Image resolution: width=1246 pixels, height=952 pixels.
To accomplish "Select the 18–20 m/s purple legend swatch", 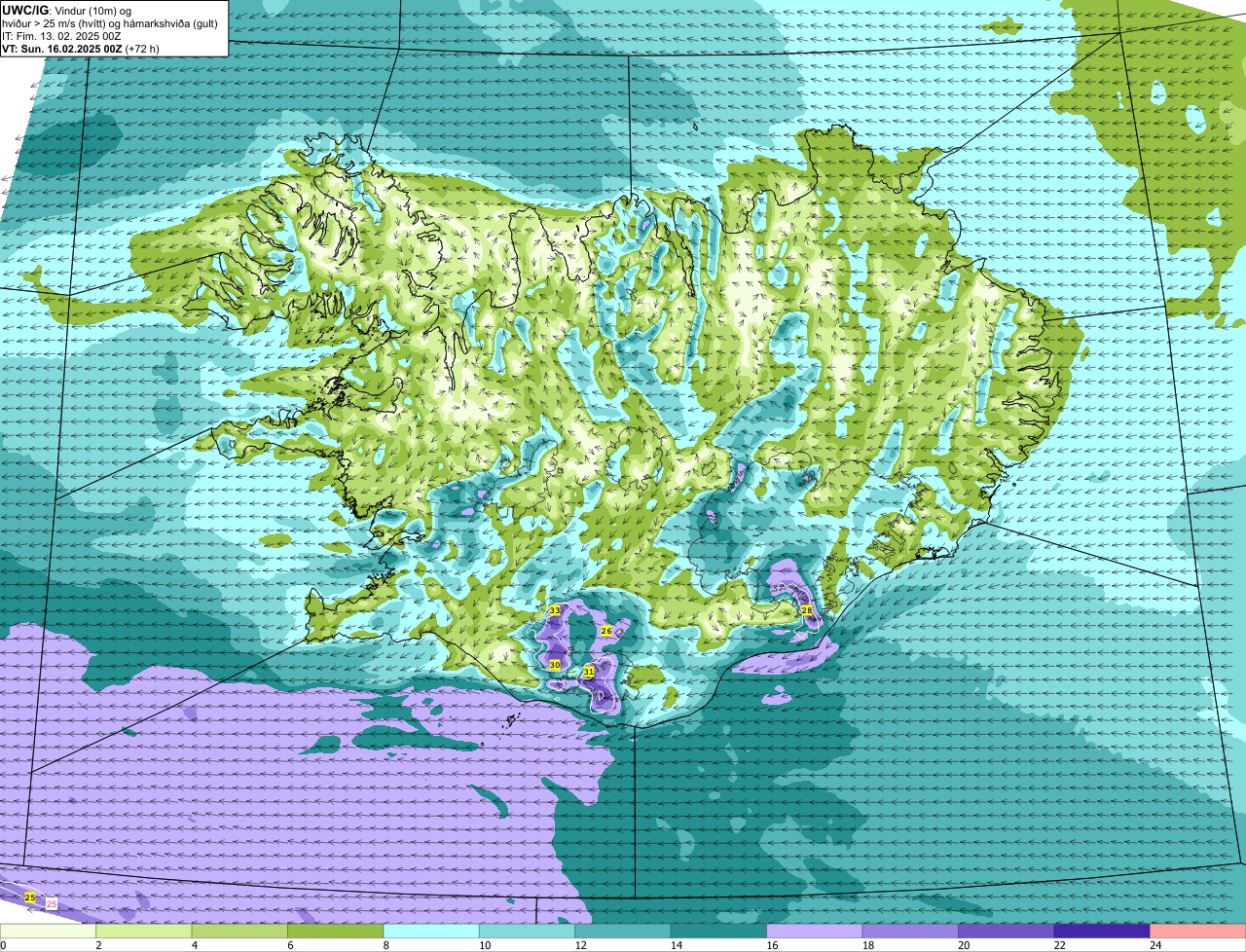I will coord(911,932).
